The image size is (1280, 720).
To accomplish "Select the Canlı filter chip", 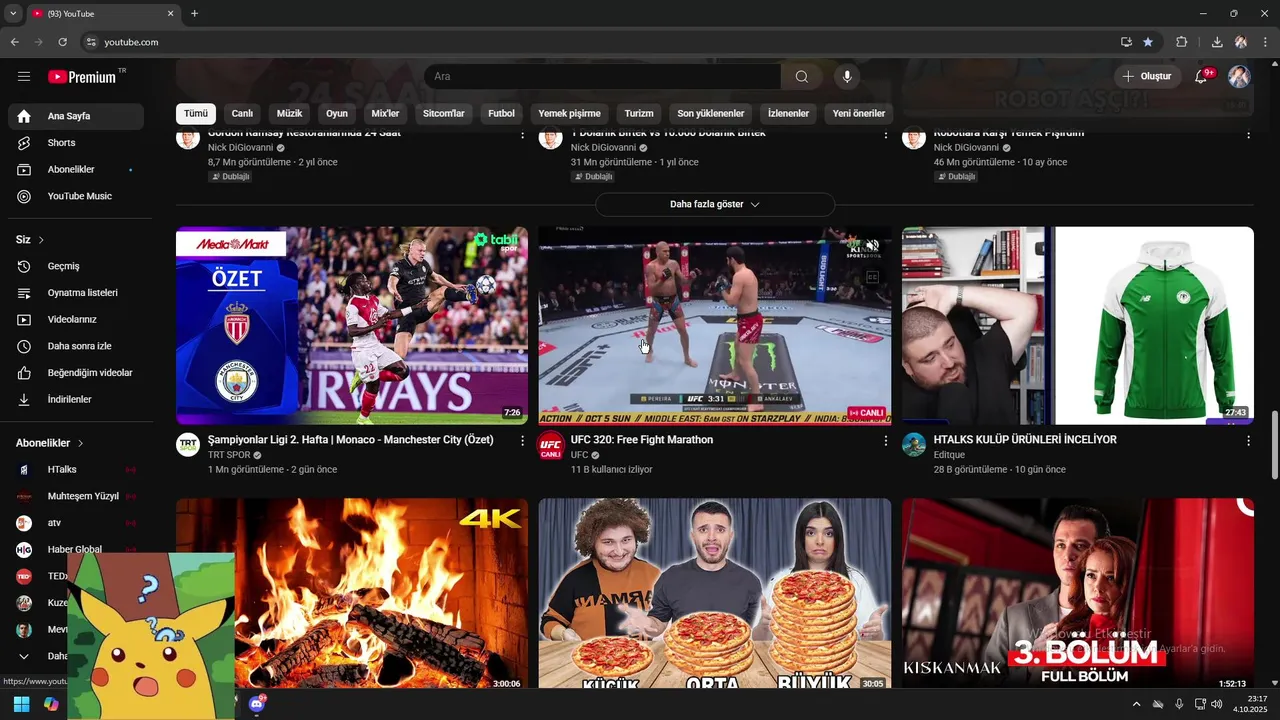I will (243, 114).
